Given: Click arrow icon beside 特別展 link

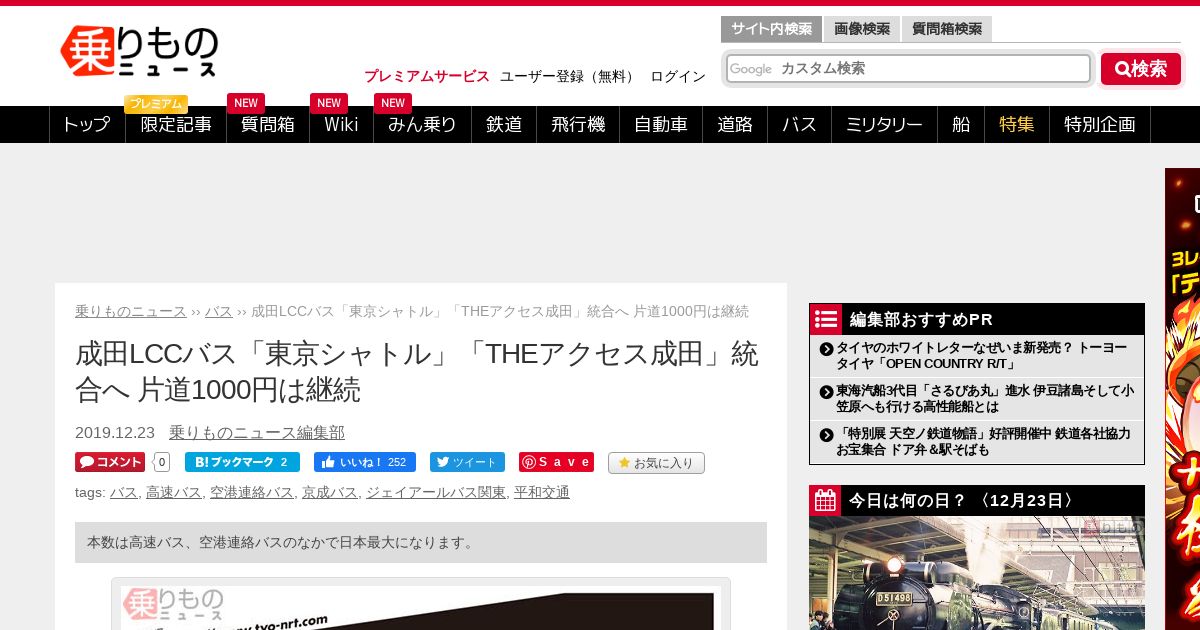Looking at the screenshot, I should (x=826, y=435).
